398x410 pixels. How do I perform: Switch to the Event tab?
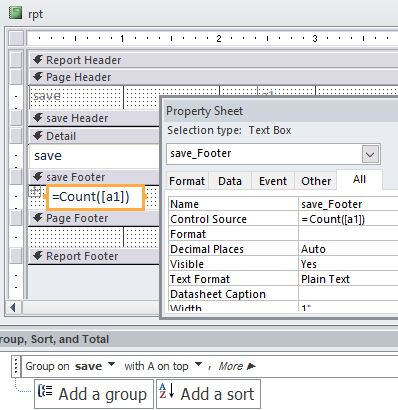pyautogui.click(x=273, y=181)
